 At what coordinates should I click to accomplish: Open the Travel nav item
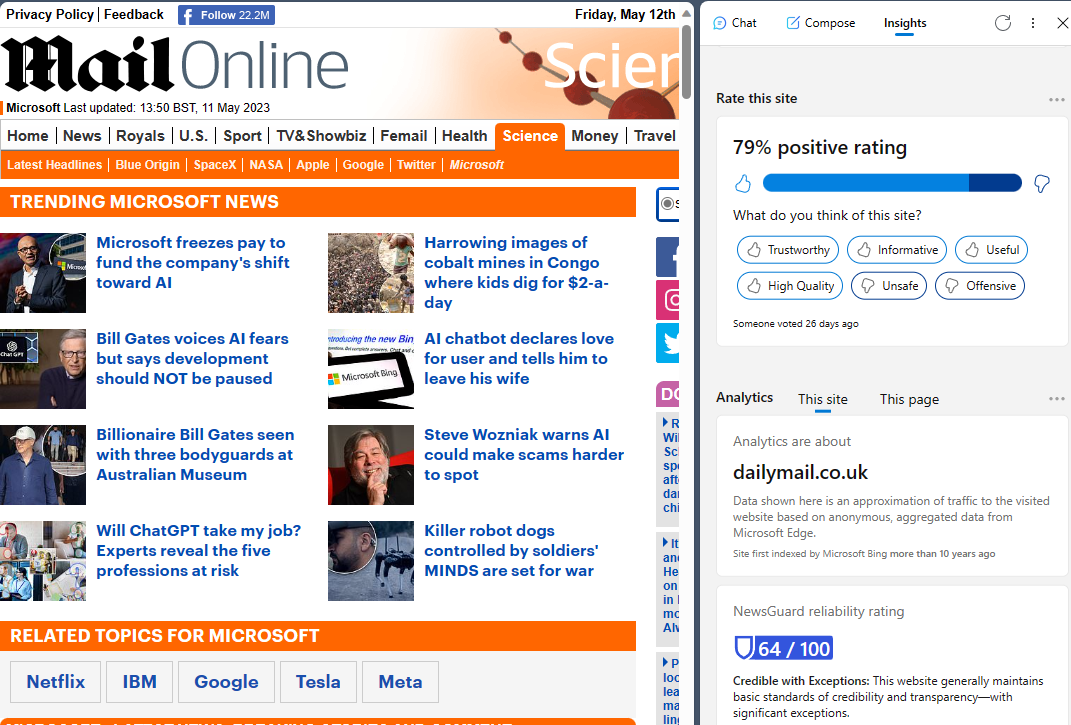(654, 136)
